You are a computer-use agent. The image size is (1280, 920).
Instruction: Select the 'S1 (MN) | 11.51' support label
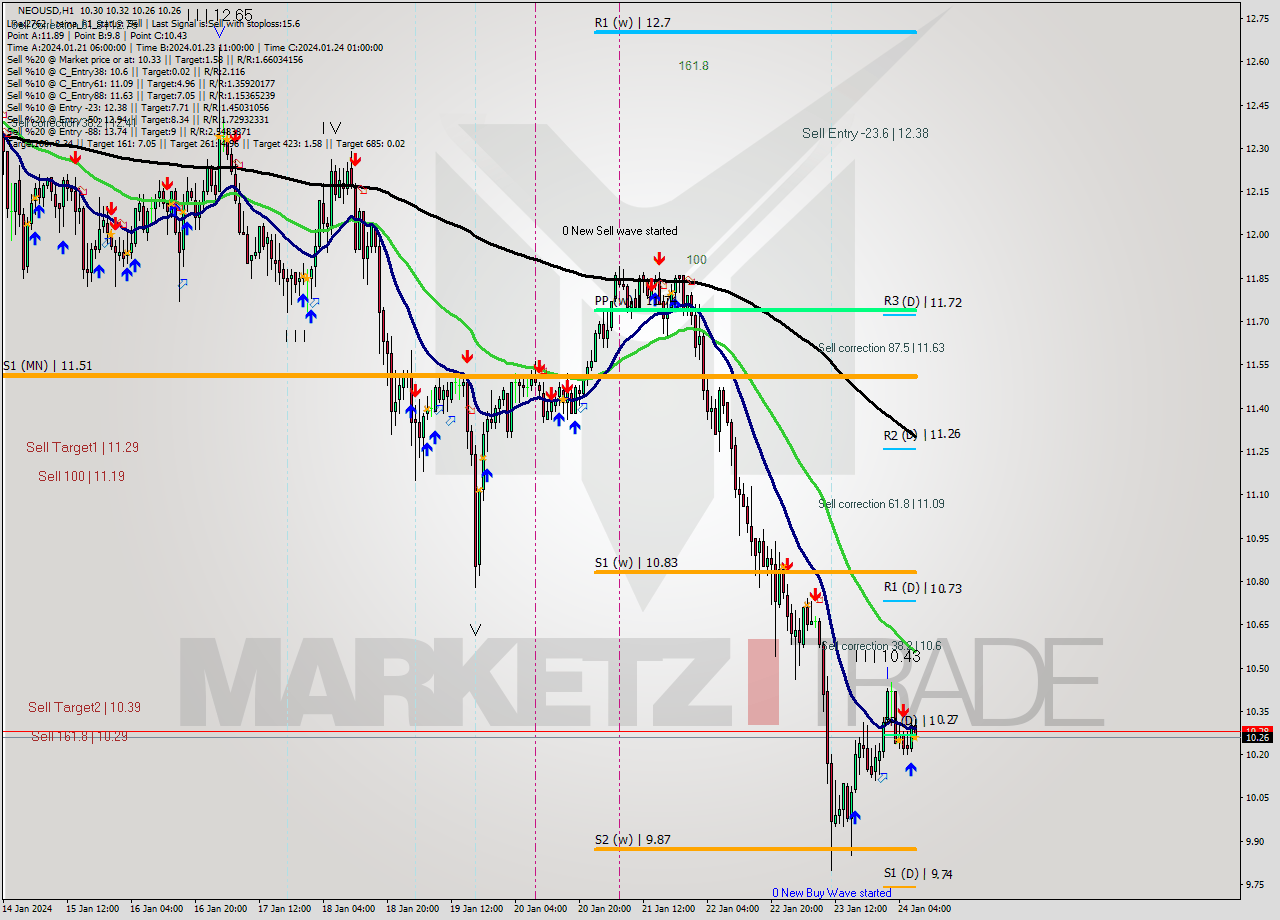tap(47, 366)
